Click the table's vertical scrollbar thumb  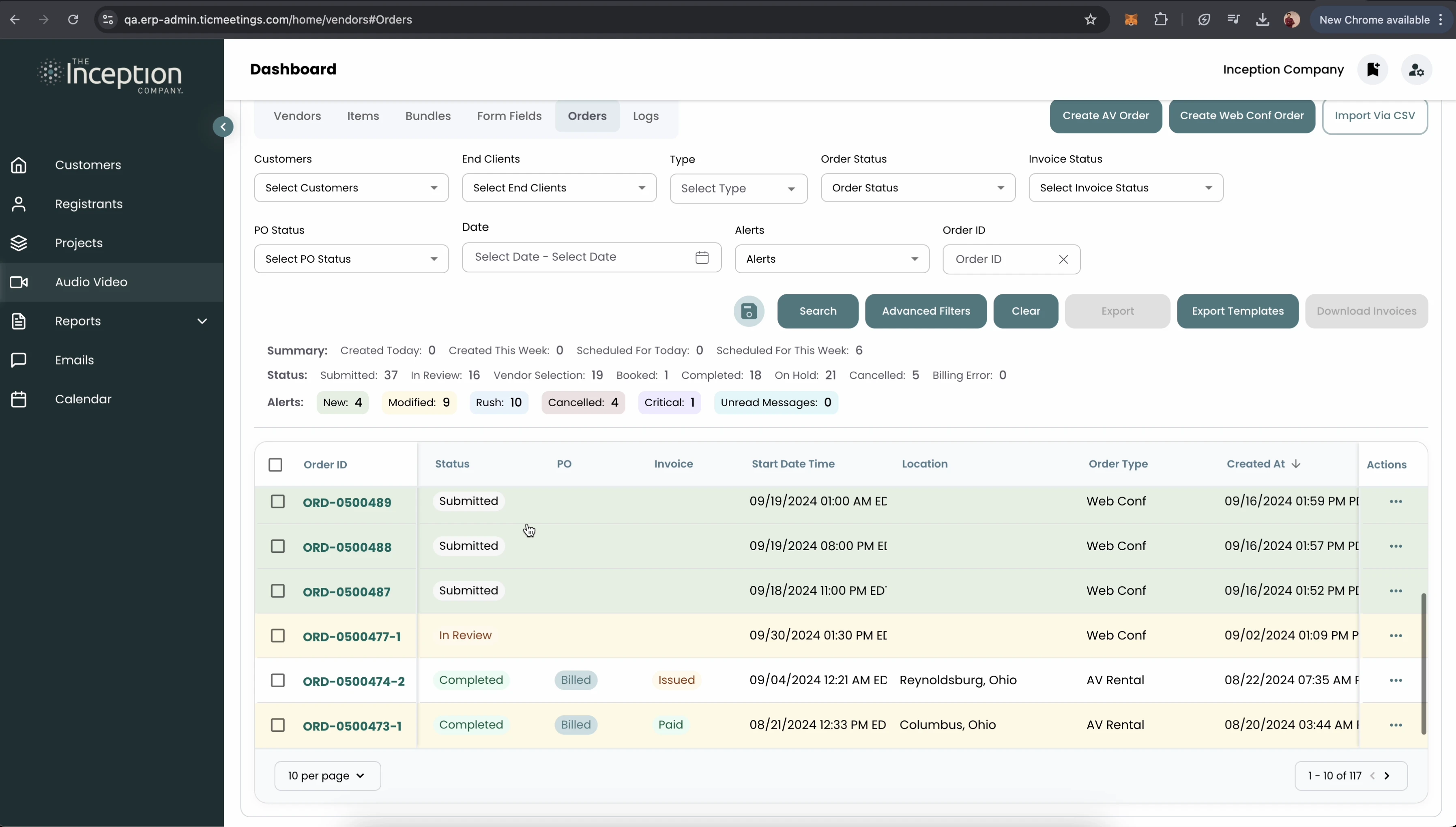pyautogui.click(x=1423, y=664)
